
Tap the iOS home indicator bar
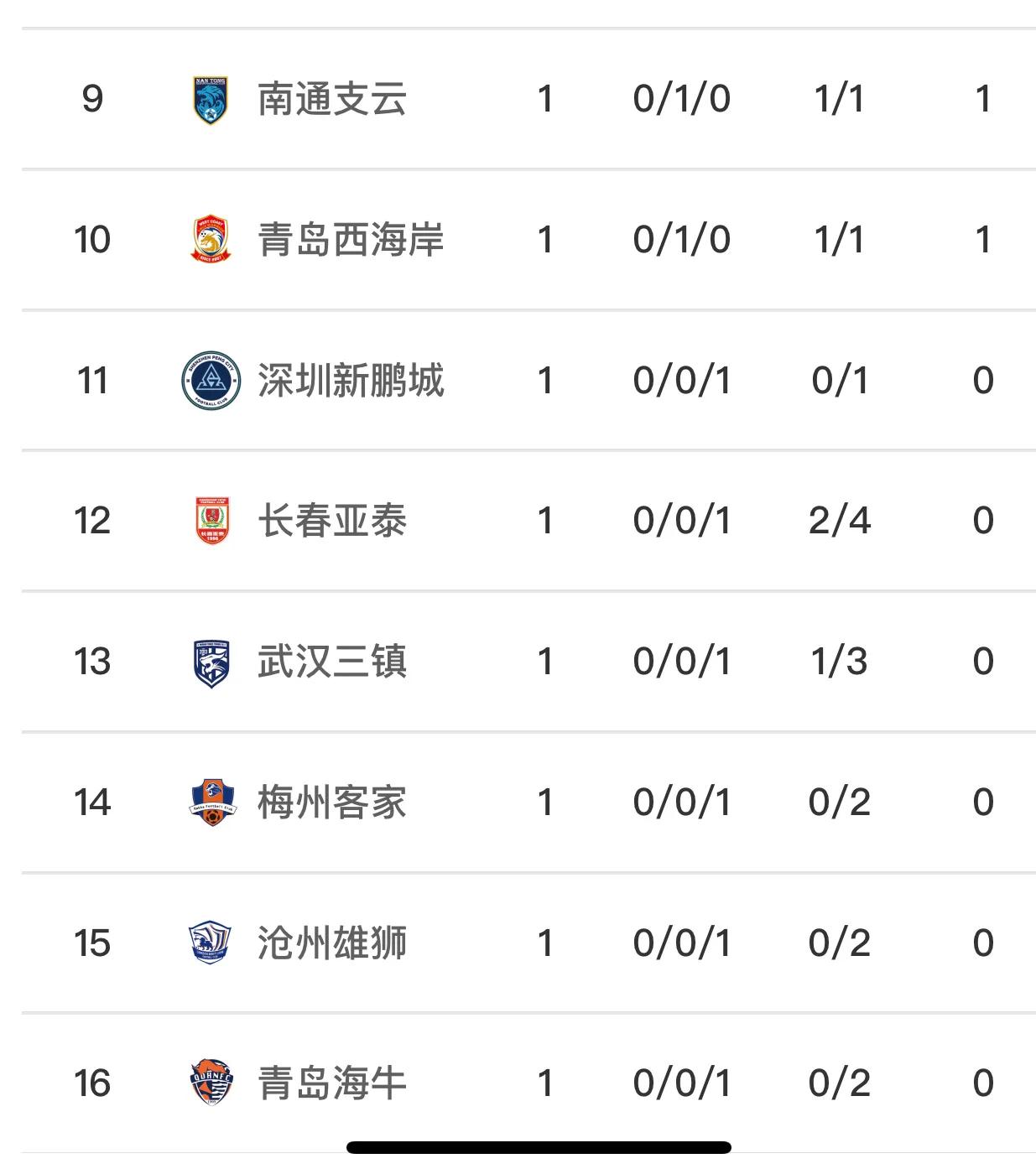539,1147
